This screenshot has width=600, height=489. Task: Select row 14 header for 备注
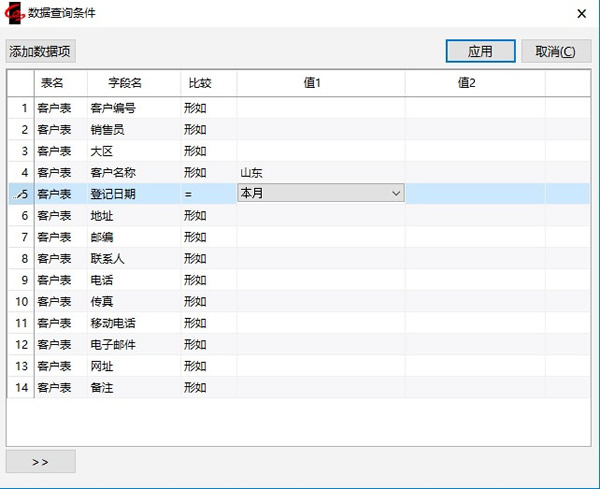click(20, 388)
